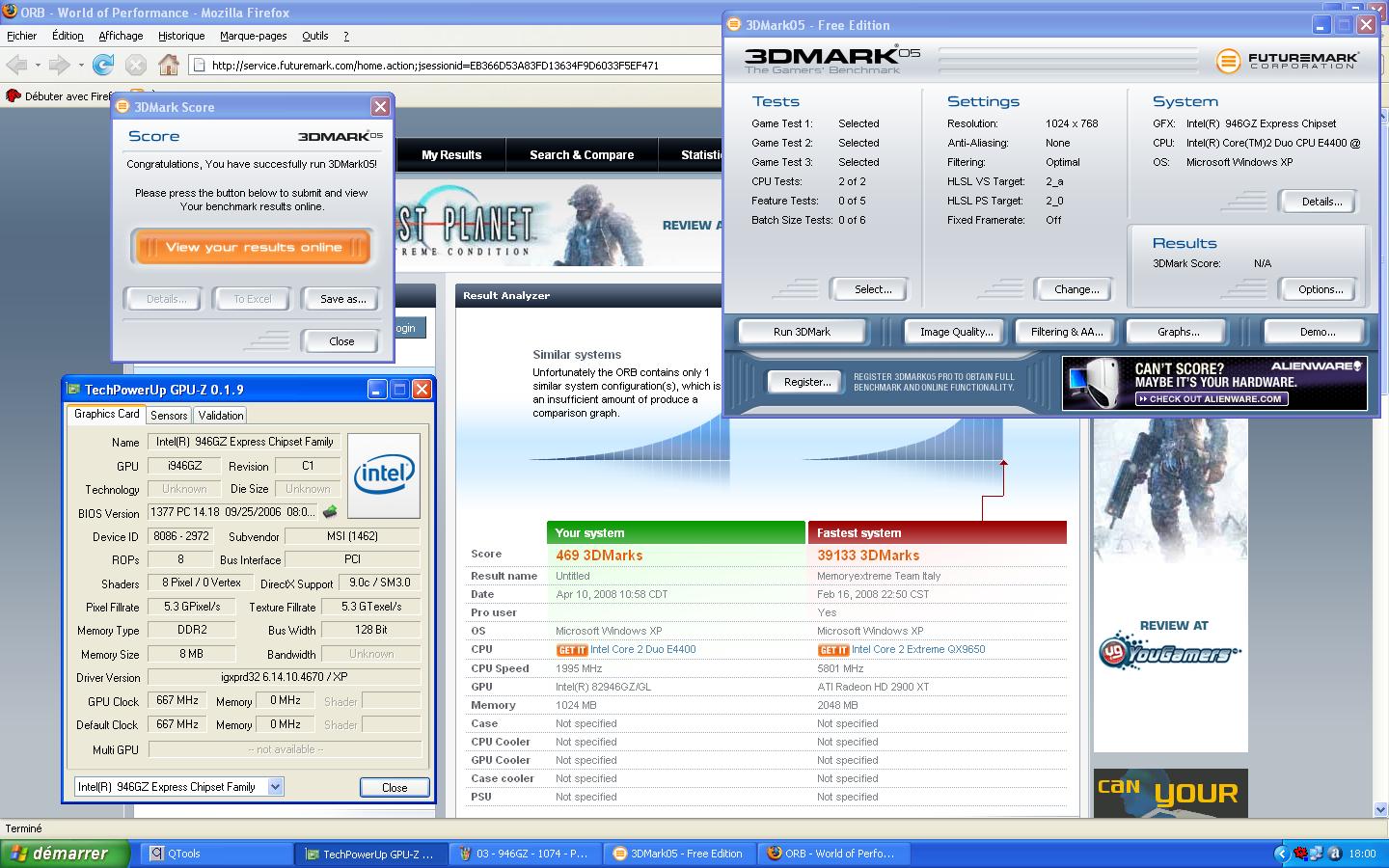1389x868 pixels.
Task: Open Search & Compare tab
Action: pos(582,154)
